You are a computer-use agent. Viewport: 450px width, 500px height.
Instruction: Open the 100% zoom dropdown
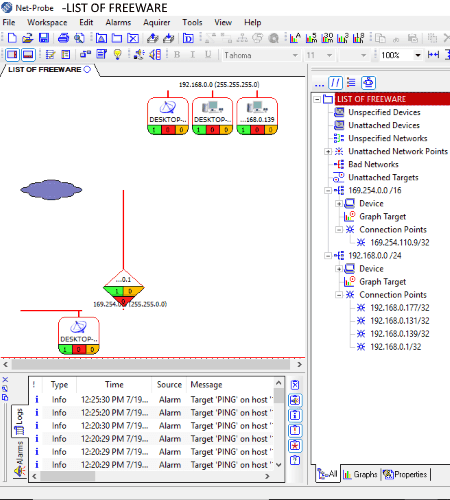click(417, 55)
